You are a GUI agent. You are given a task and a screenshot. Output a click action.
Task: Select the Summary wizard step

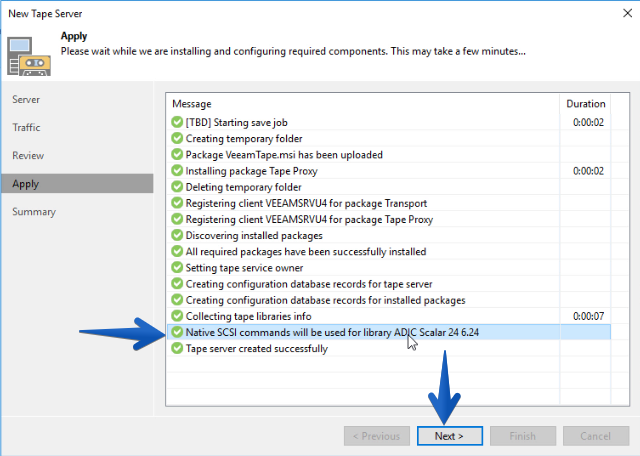(x=34, y=211)
